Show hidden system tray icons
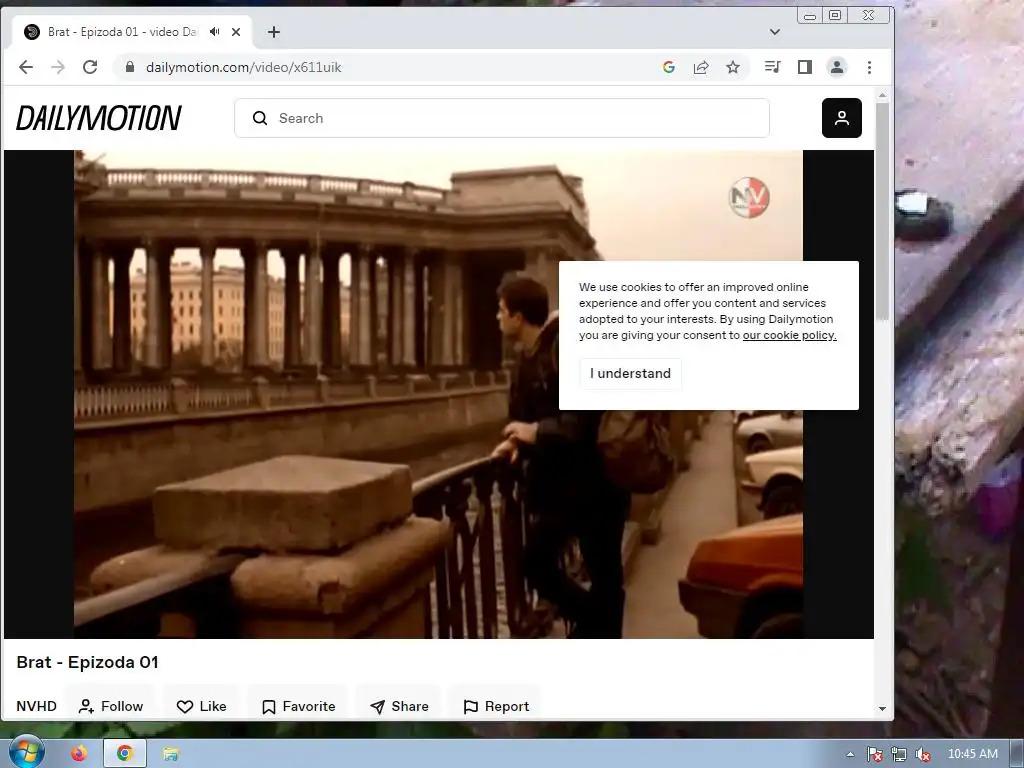 [x=850, y=754]
